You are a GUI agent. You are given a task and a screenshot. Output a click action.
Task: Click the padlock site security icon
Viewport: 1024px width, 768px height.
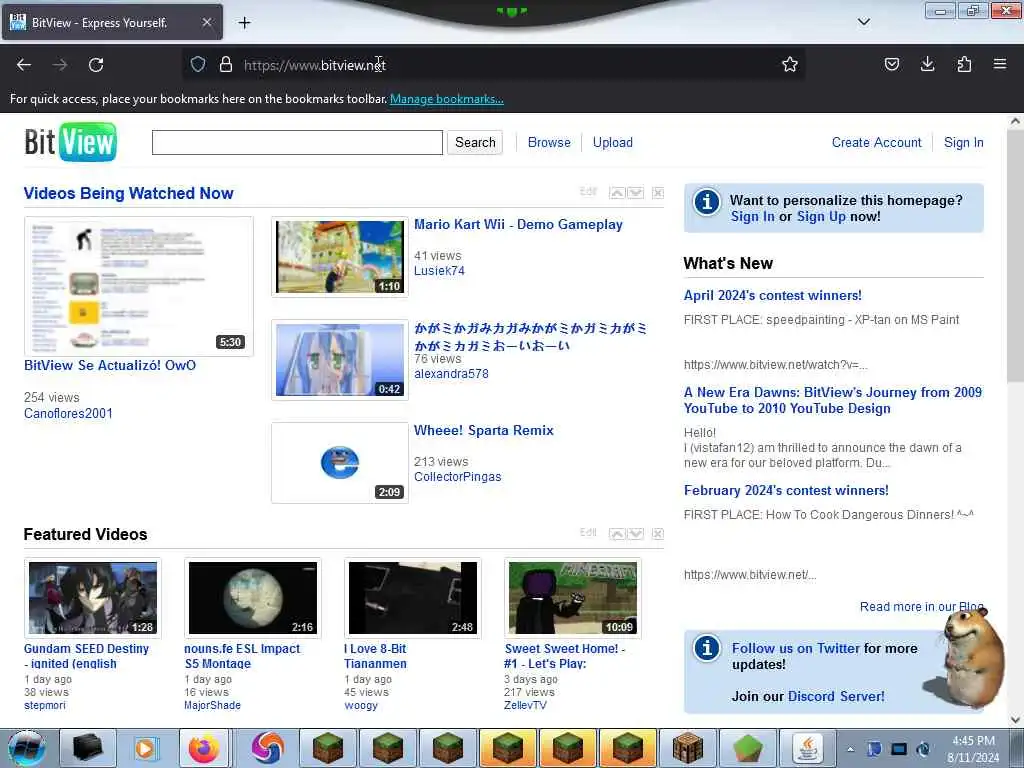tap(226, 64)
